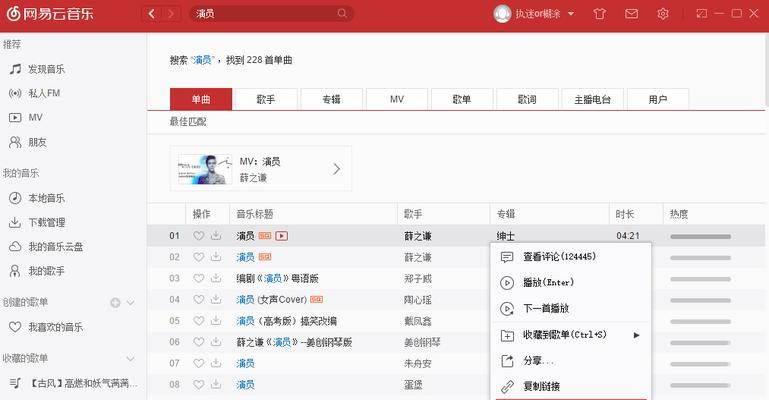769x400 pixels.
Task: Open artist 薛之谦 on song 01
Action: tap(418, 236)
